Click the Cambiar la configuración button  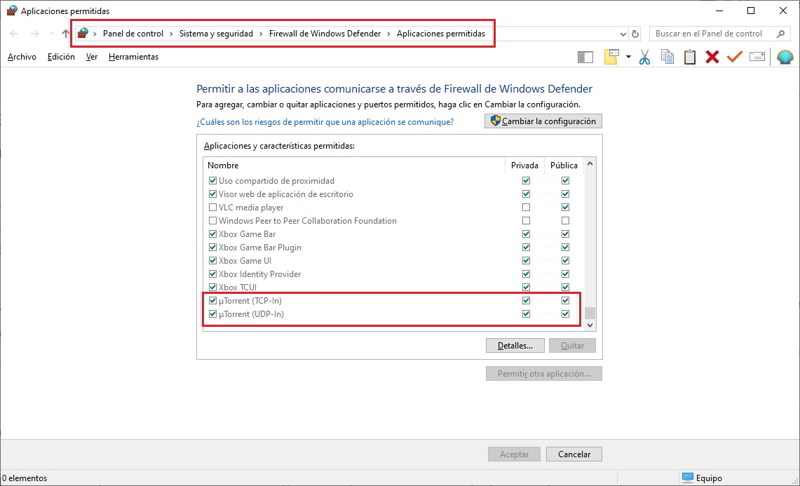543,121
